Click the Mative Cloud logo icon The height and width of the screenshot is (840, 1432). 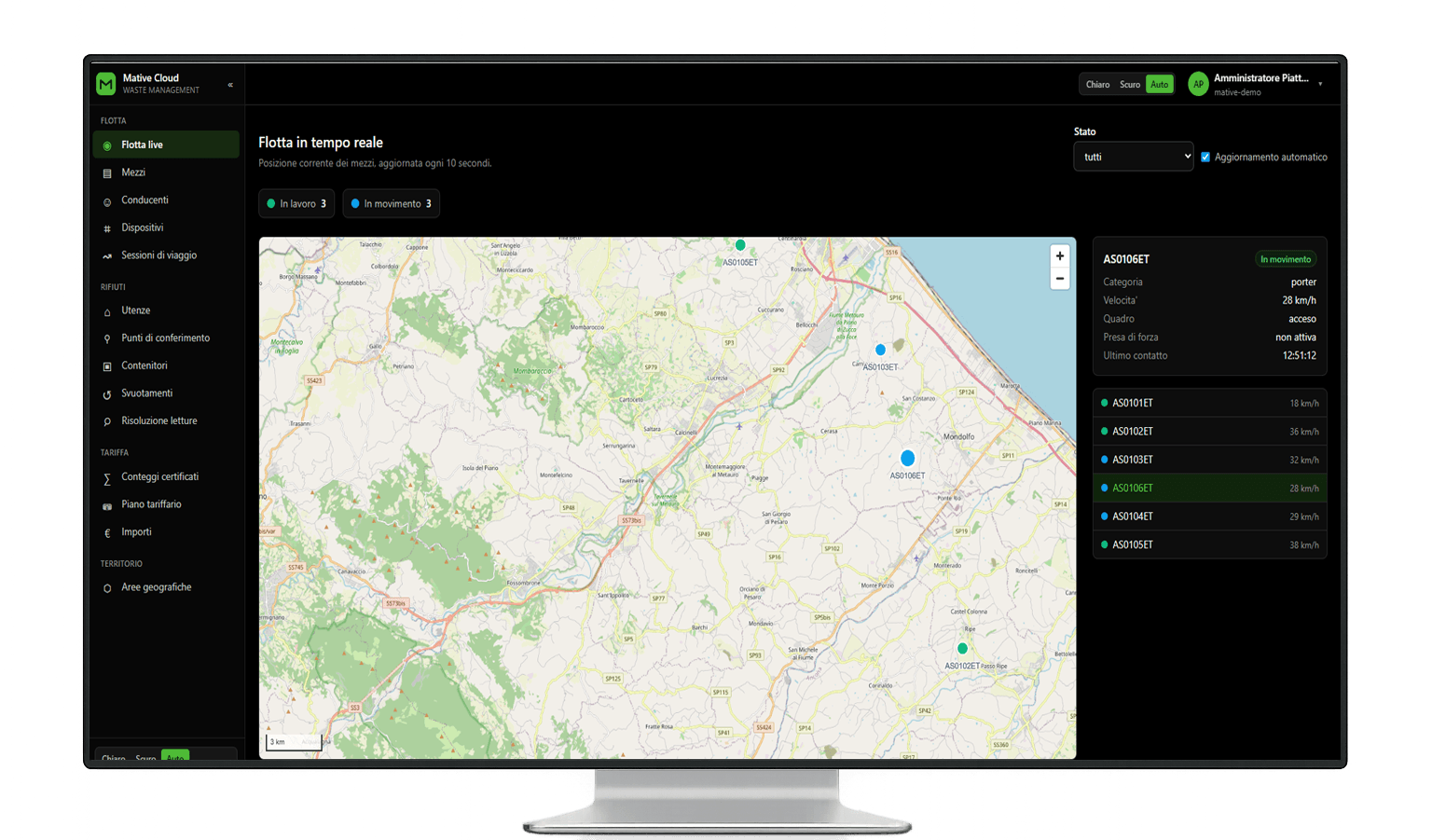click(x=106, y=84)
